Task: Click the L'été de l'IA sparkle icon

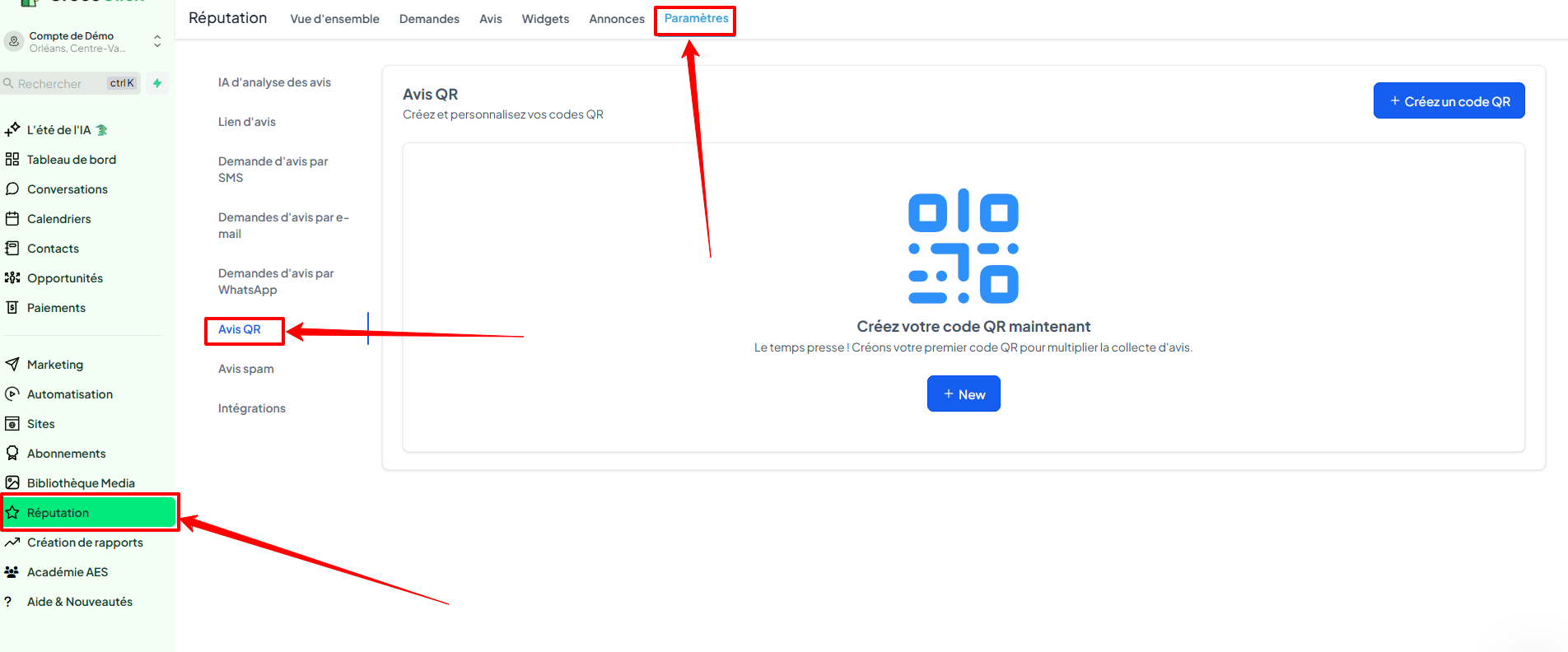Action: (12, 129)
